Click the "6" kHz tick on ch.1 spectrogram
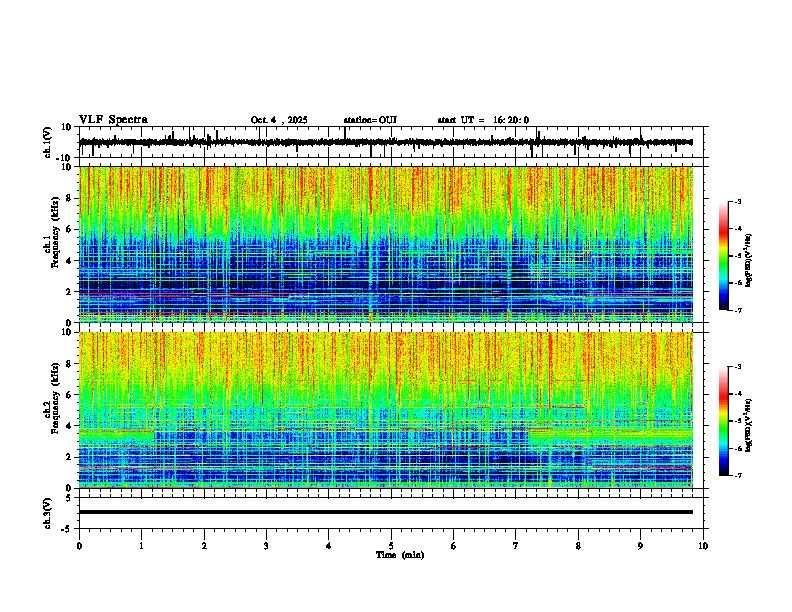Image resolution: width=792 pixels, height=612 pixels. coord(70,229)
